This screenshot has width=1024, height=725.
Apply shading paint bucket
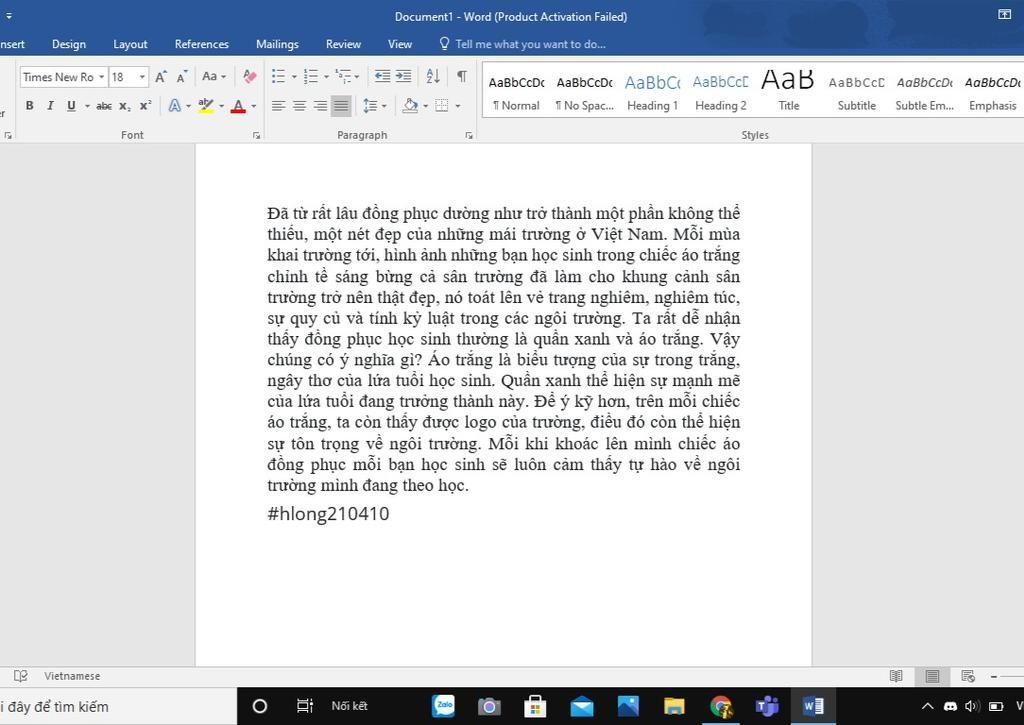click(x=410, y=105)
